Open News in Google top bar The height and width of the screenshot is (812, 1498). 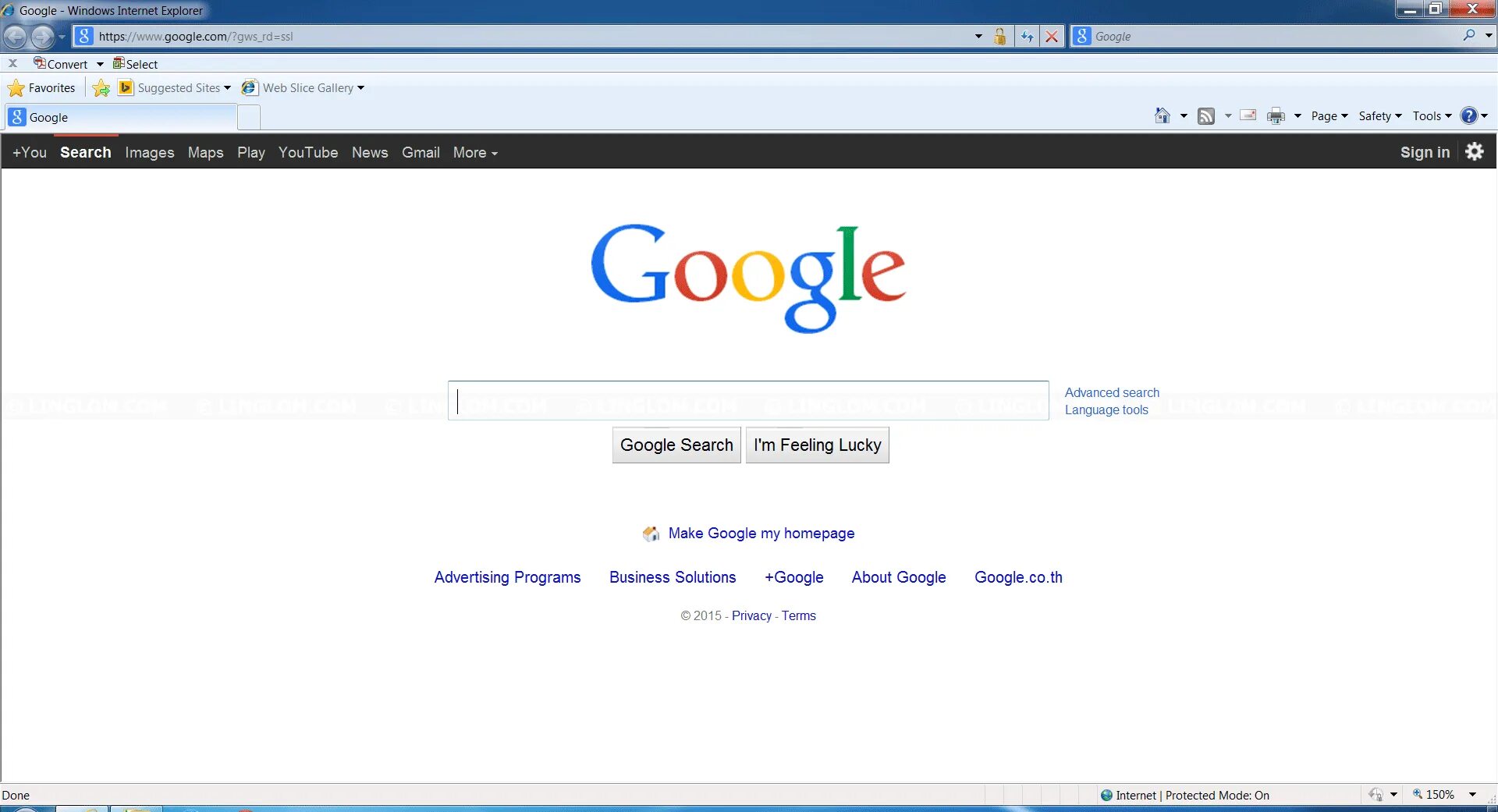370,152
